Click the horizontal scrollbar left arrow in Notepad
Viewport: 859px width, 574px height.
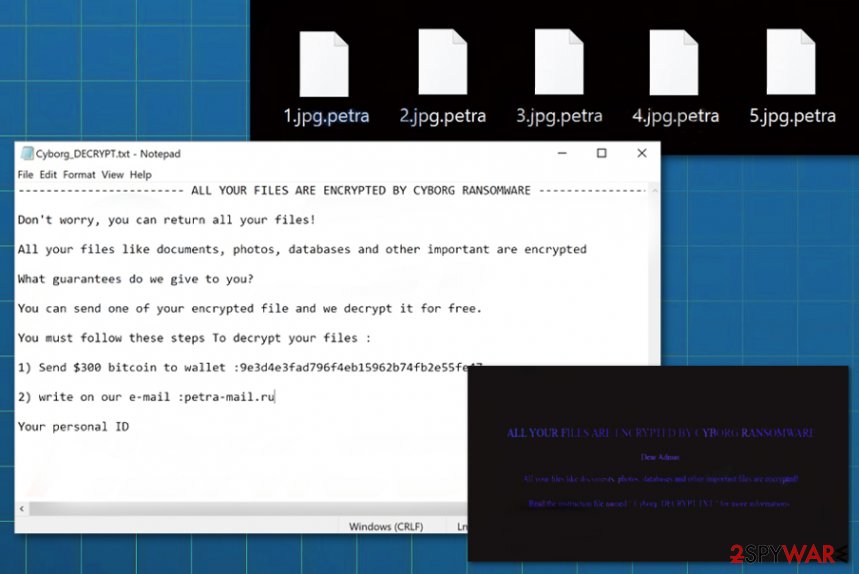click(22, 509)
